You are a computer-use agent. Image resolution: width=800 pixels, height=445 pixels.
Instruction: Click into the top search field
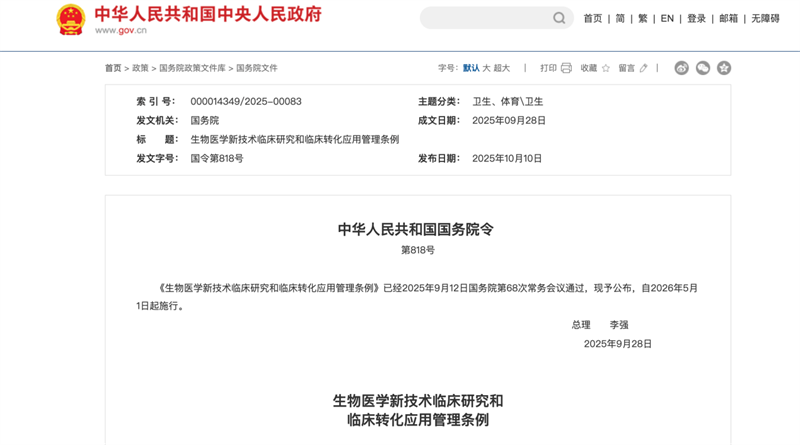485,18
